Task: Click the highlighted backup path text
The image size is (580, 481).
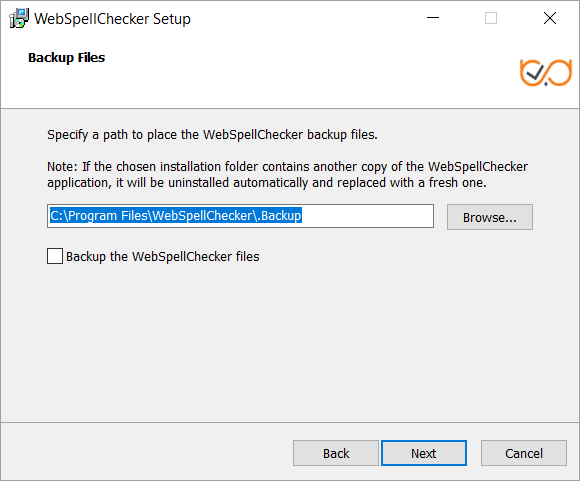Action: 176,215
